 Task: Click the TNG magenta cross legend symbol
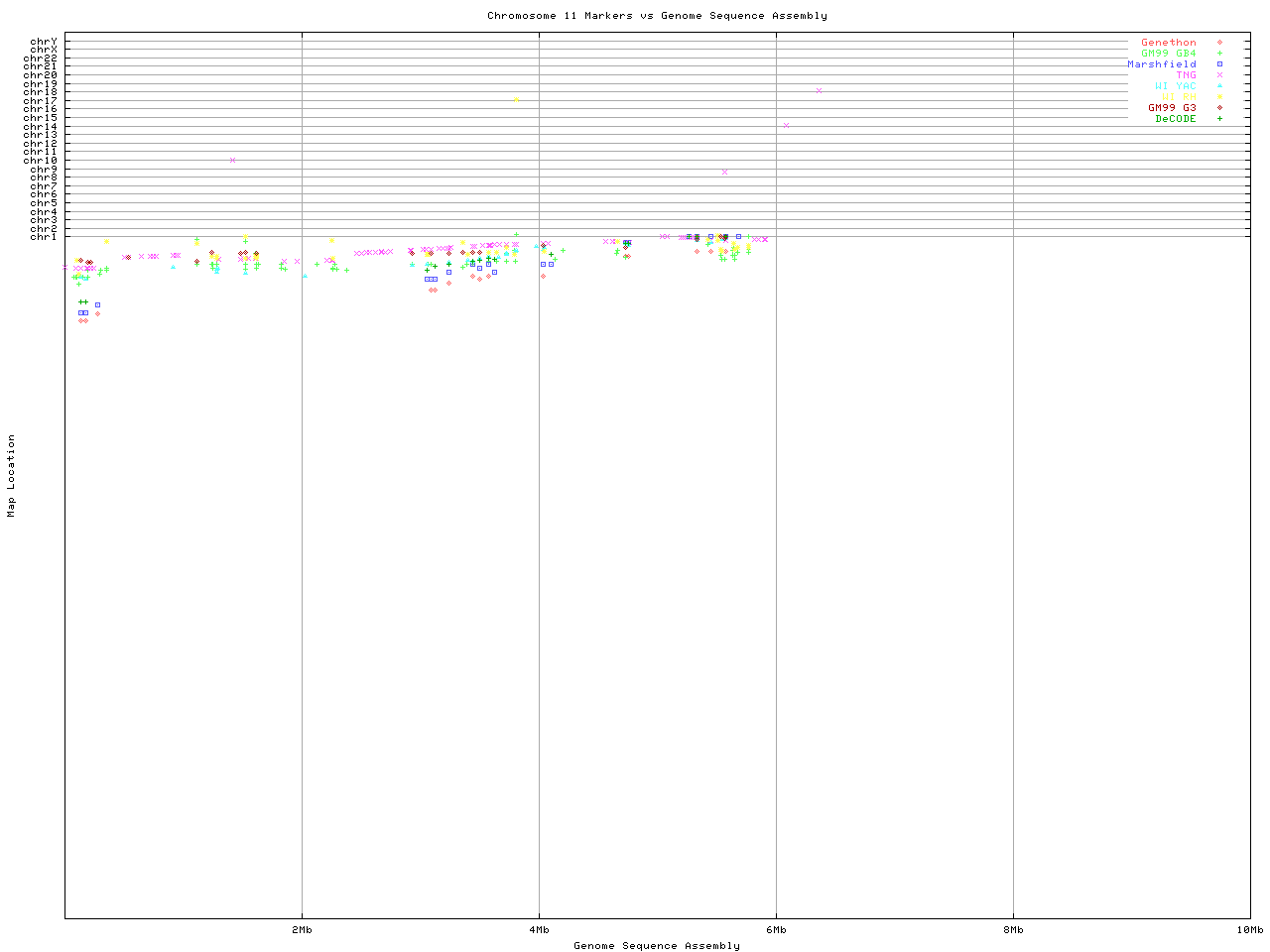(1219, 75)
